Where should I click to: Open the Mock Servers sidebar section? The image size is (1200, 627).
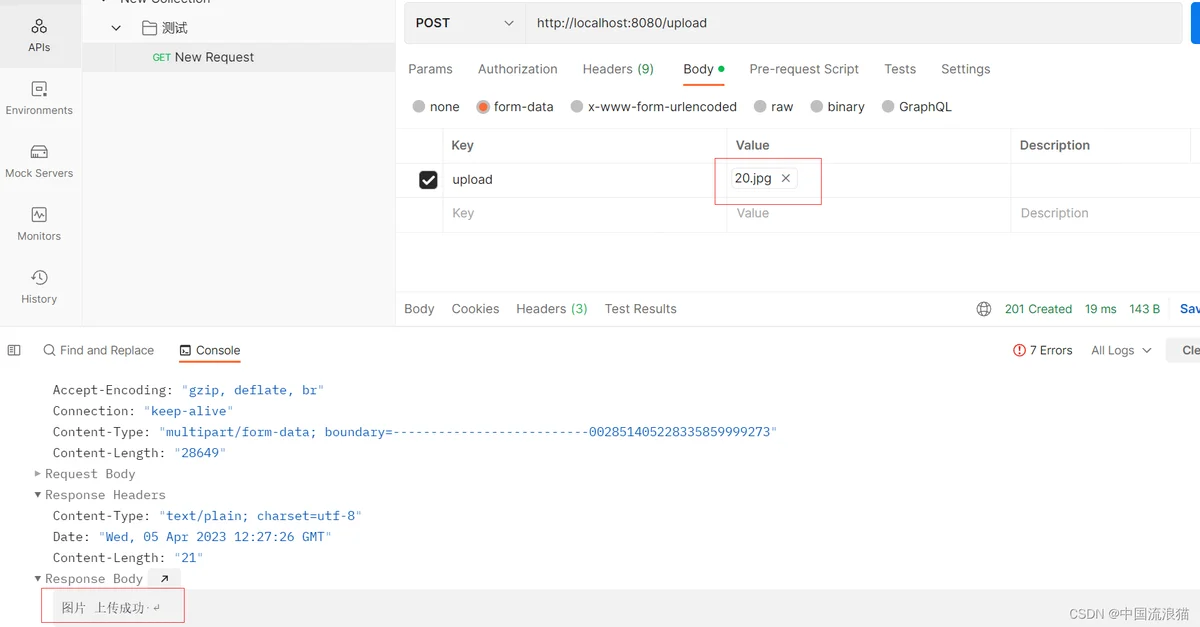pos(39,161)
